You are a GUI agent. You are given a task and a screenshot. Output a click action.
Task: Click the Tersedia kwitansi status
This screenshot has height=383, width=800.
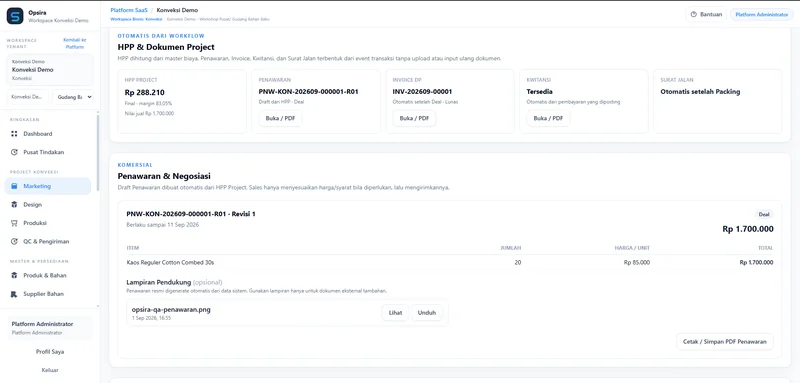click(x=540, y=92)
